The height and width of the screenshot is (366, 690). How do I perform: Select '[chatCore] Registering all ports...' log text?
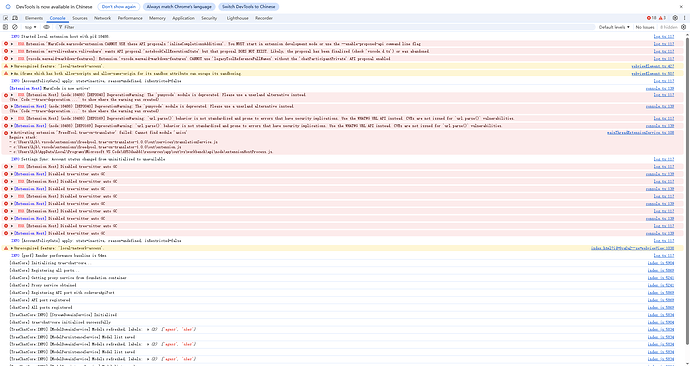pyautogui.click(x=44, y=271)
